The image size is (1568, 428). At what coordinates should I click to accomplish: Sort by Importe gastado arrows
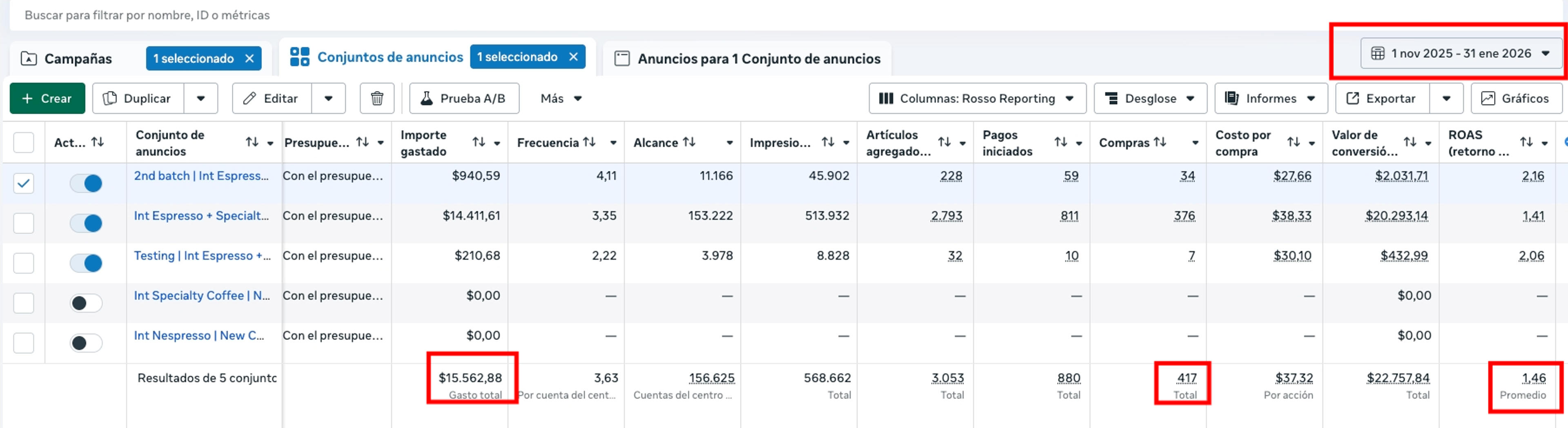point(479,142)
